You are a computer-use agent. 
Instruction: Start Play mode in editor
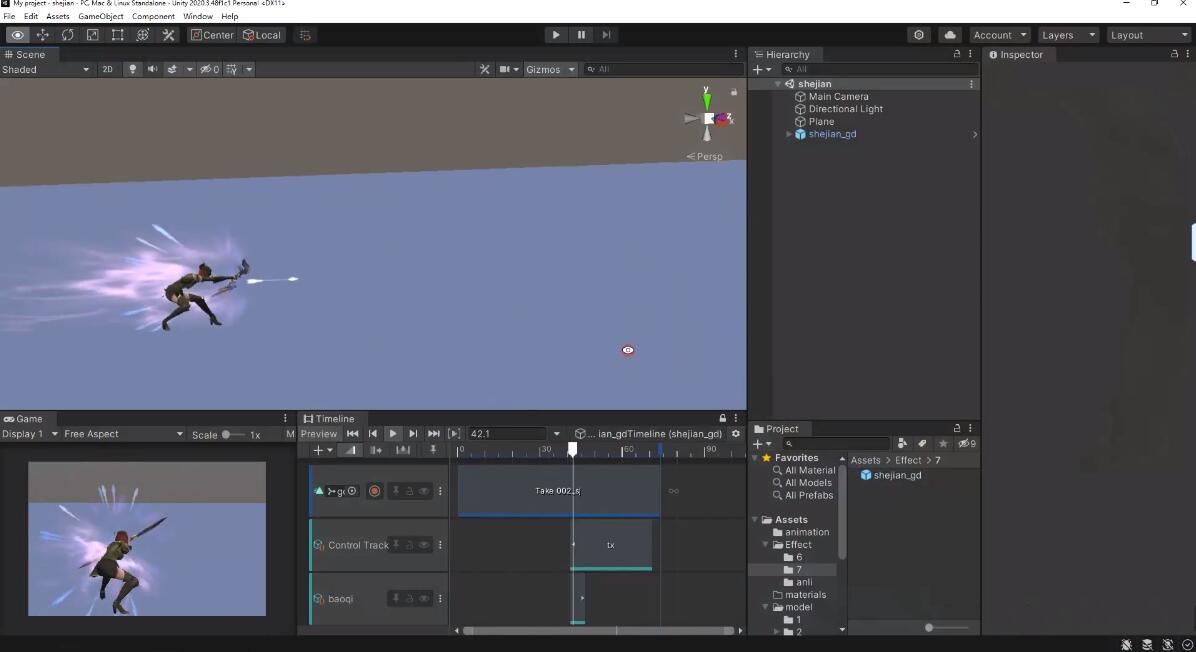tap(555, 35)
